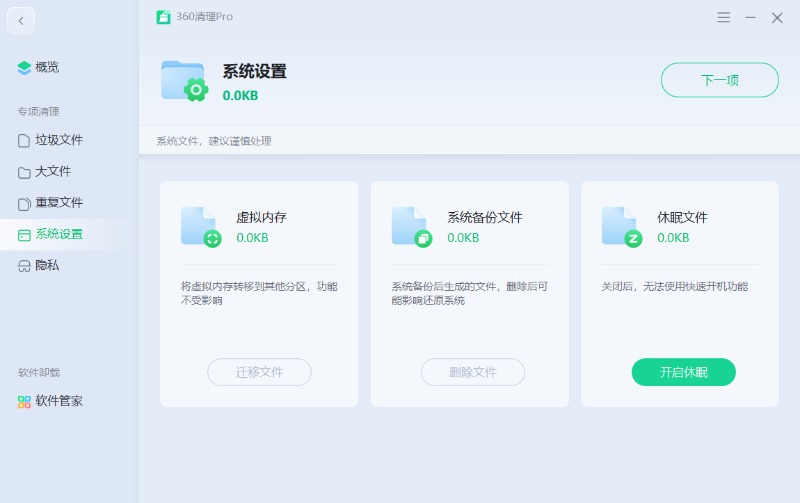Click the 垃圾文件 file icon
The width and height of the screenshot is (800, 503).
click(x=23, y=140)
